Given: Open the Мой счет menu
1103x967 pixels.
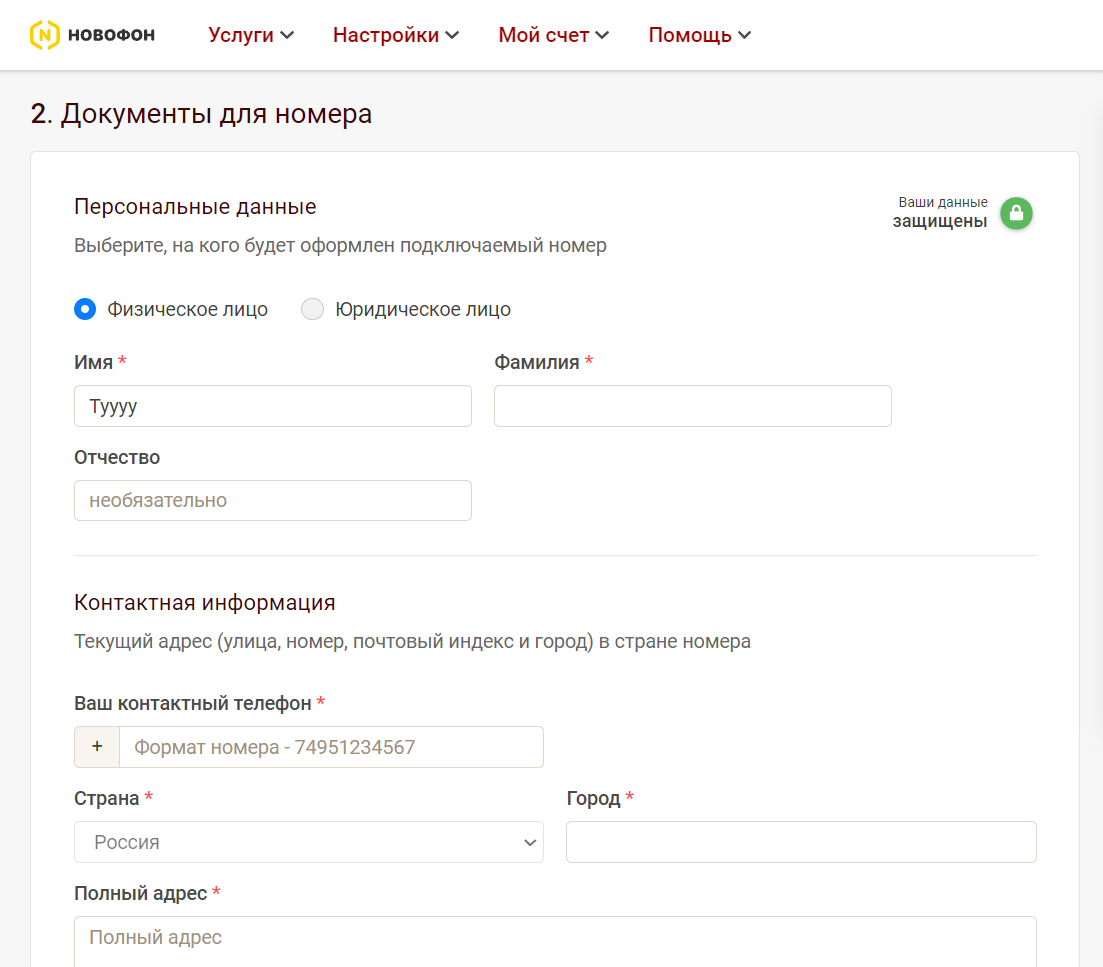Looking at the screenshot, I should [x=553, y=35].
